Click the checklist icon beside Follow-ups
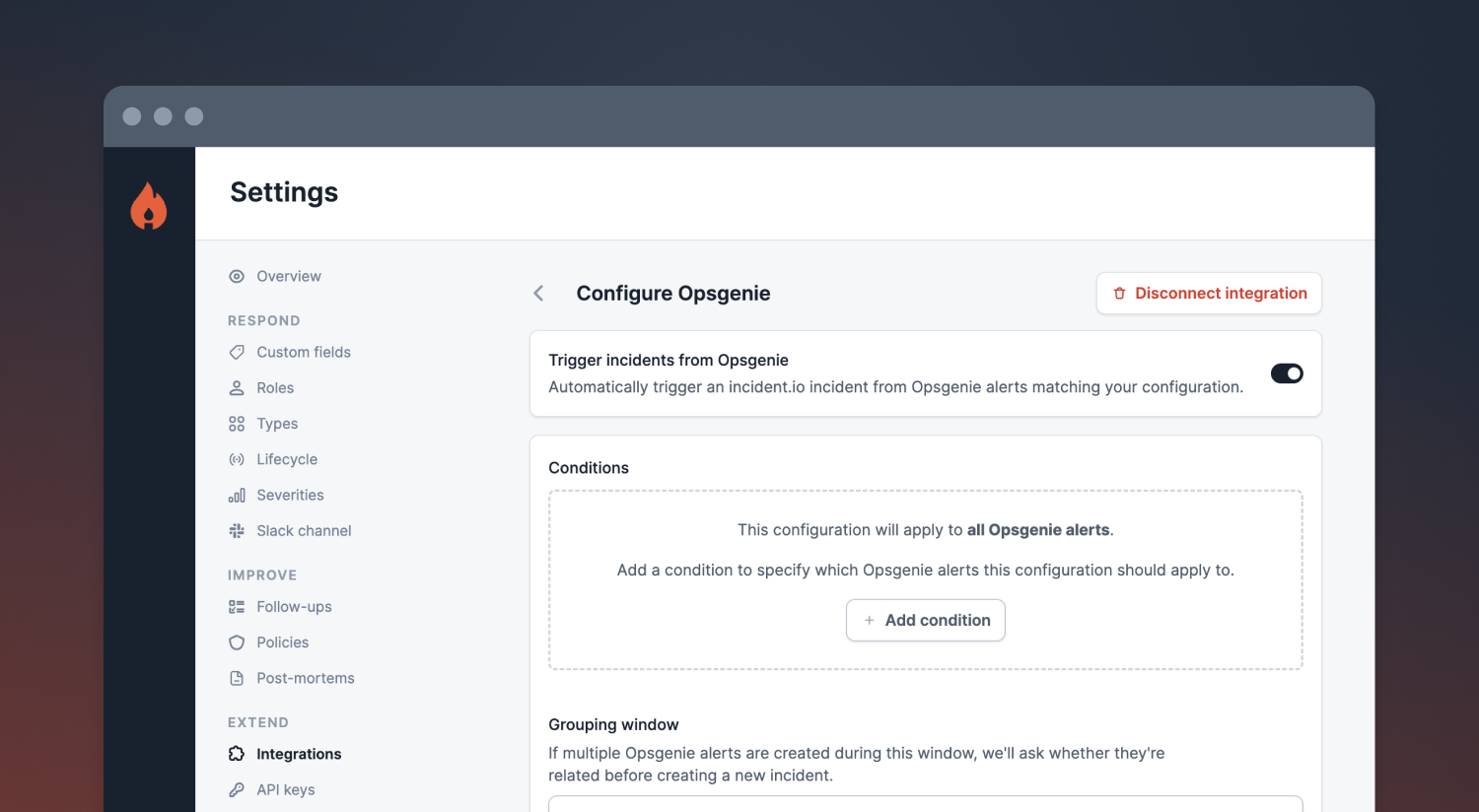This screenshot has height=812, width=1479. point(237,607)
